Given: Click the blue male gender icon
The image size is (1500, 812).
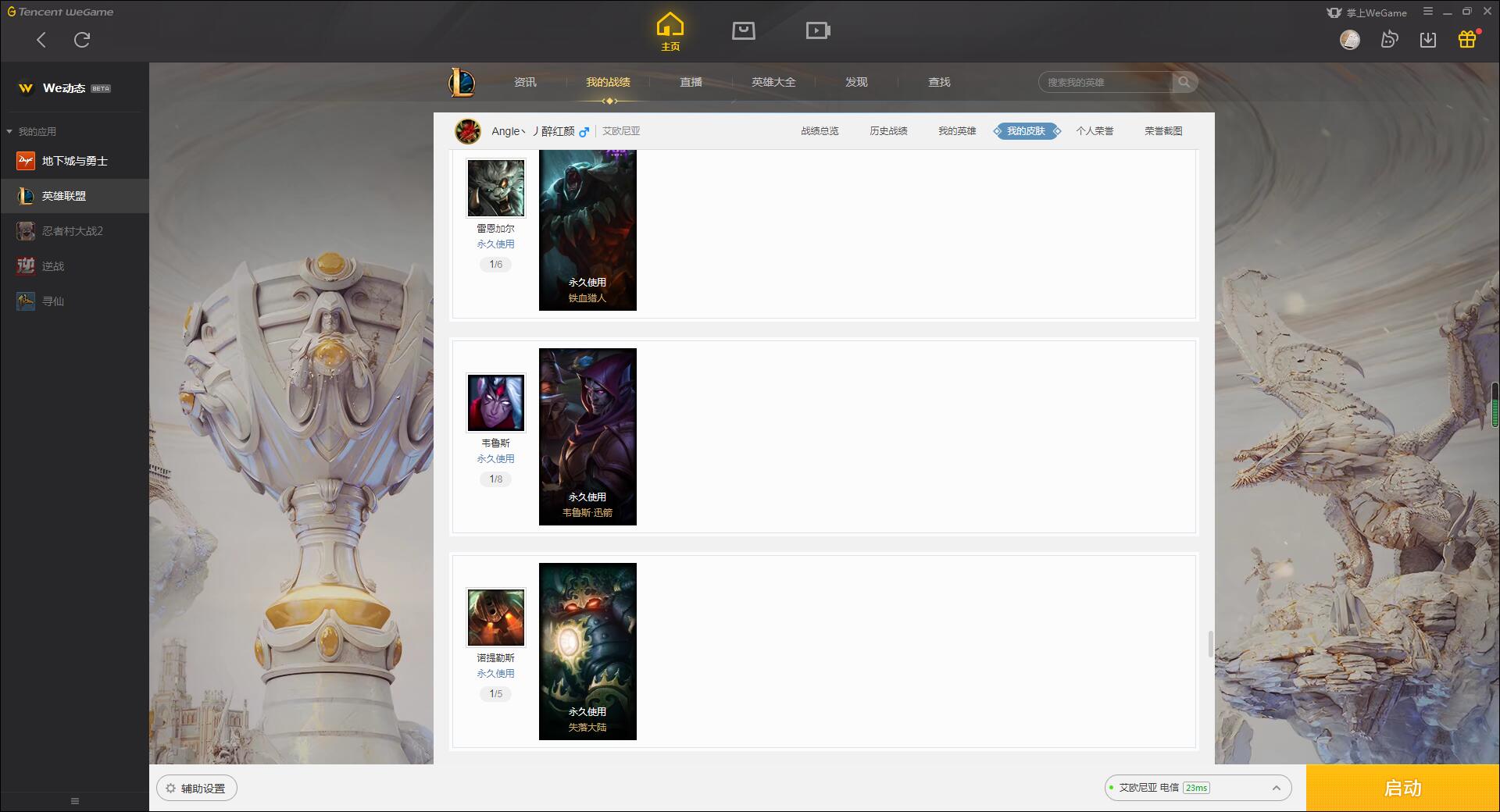Looking at the screenshot, I should (x=584, y=132).
